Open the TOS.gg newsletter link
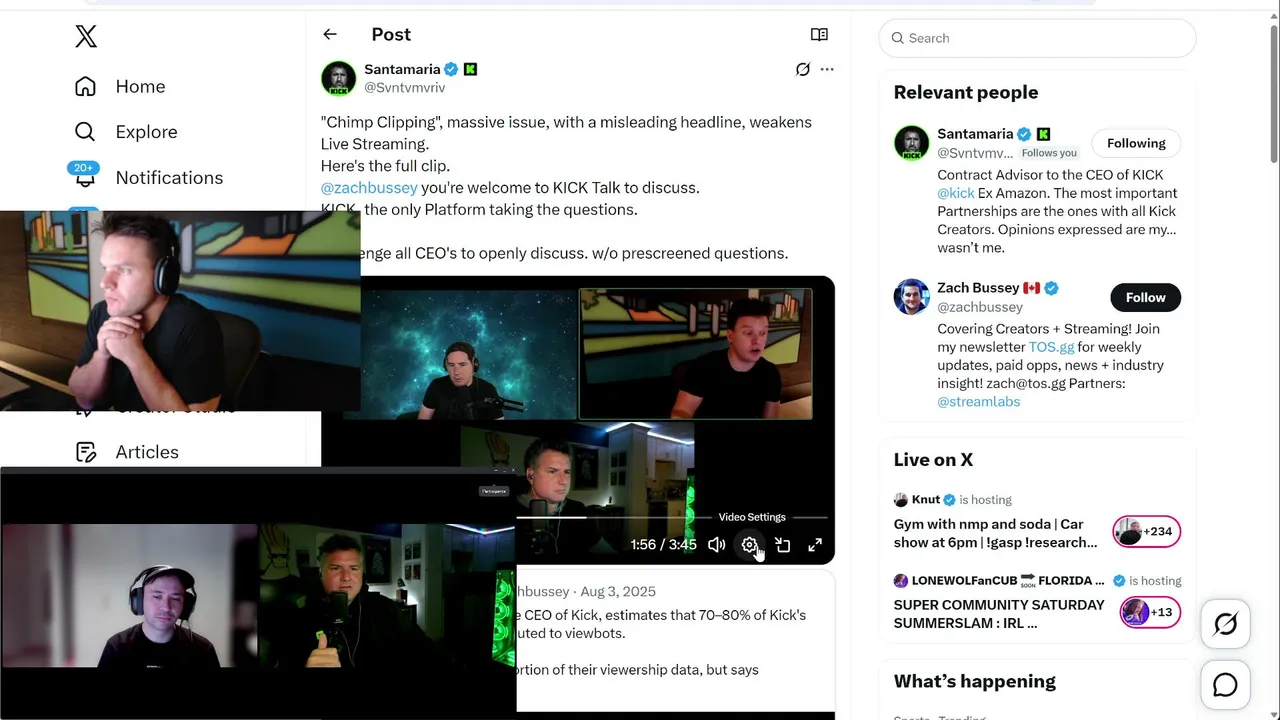 click(1052, 347)
